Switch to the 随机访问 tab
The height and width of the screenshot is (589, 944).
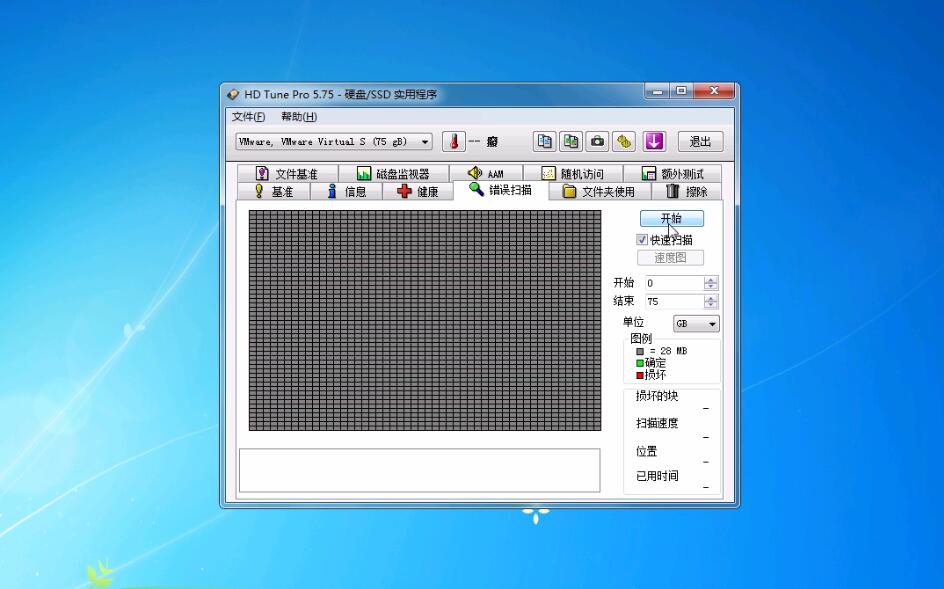[573, 173]
